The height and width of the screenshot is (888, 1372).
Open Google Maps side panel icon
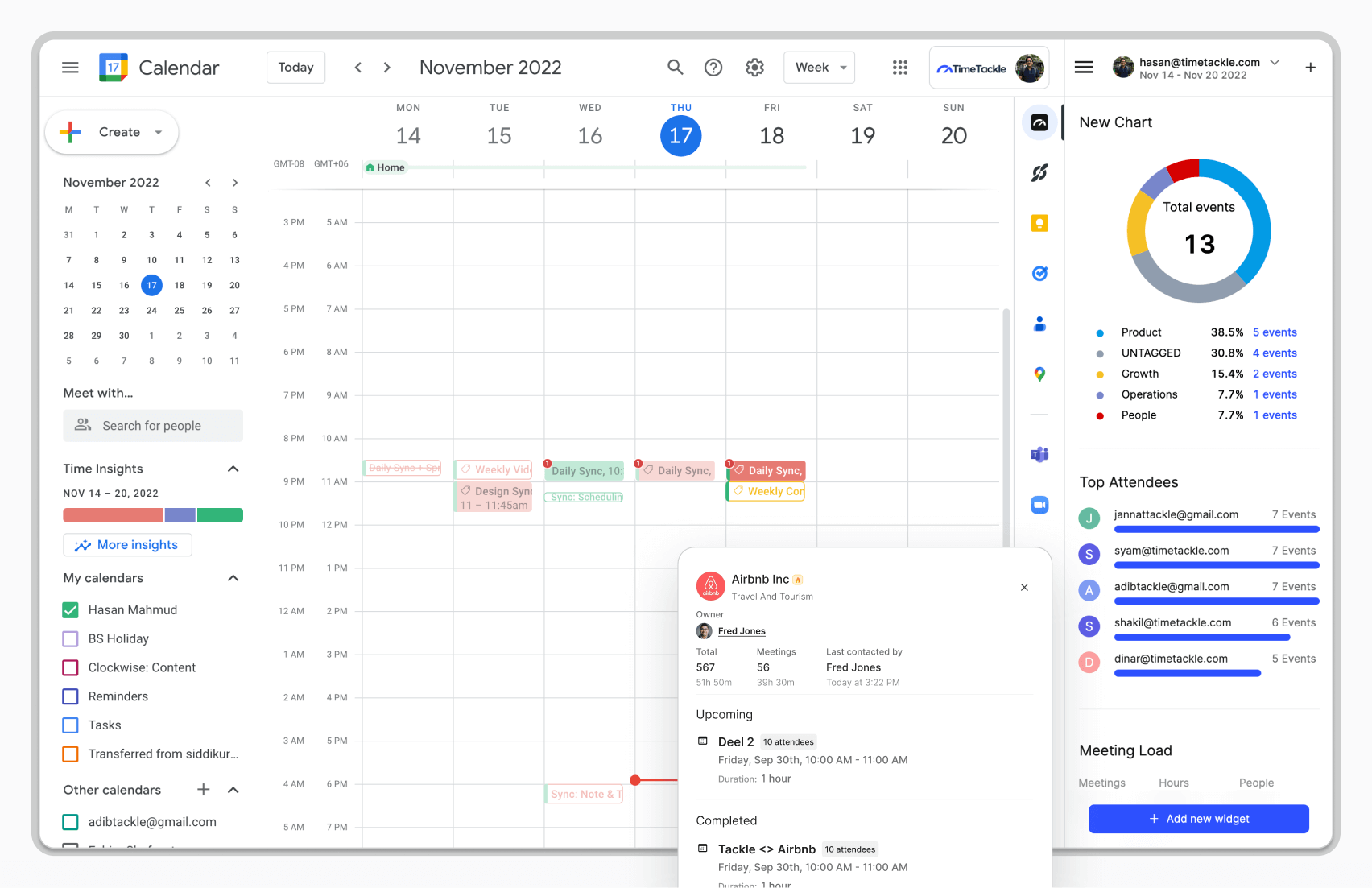(1039, 374)
